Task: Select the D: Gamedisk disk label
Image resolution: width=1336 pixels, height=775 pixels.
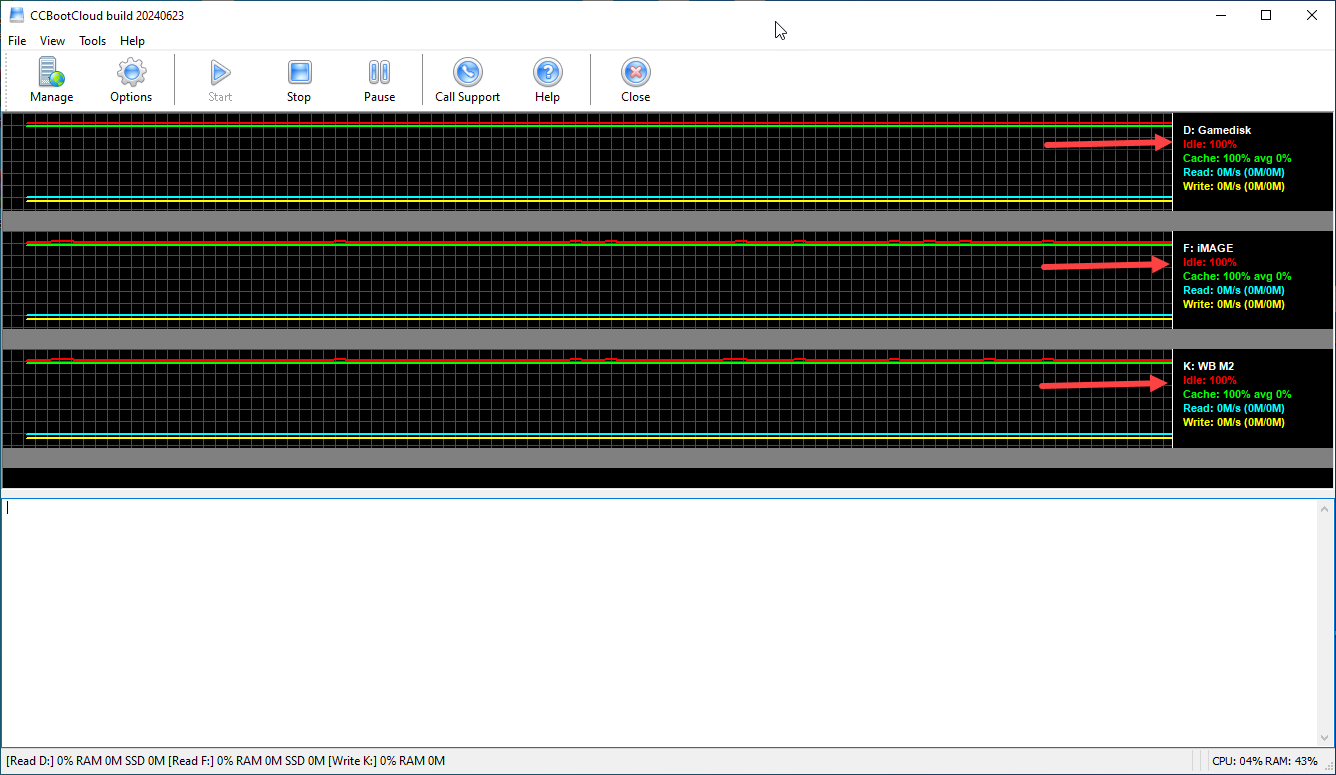Action: (x=1216, y=130)
